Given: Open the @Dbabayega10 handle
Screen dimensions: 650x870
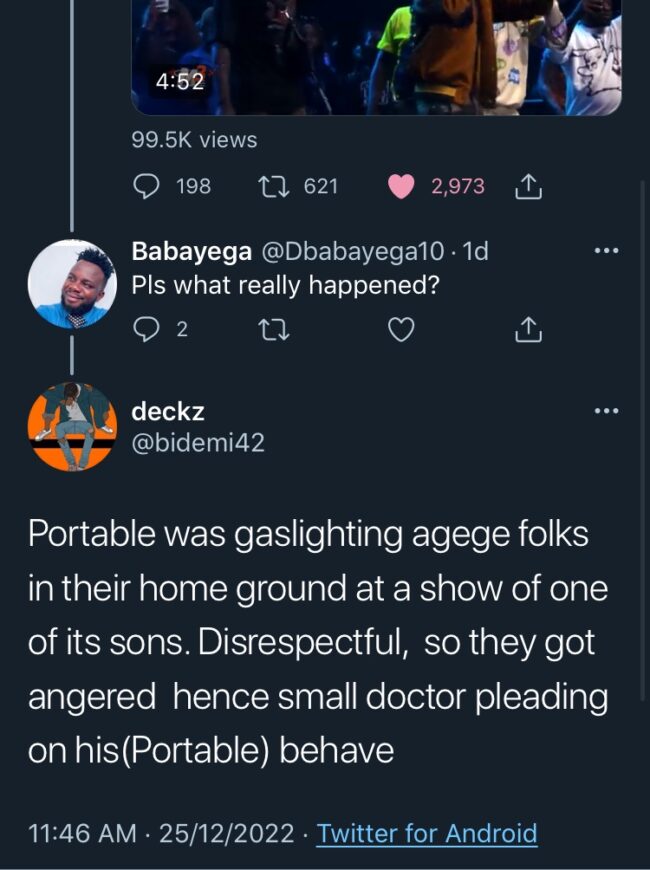Looking at the screenshot, I should point(349,252).
